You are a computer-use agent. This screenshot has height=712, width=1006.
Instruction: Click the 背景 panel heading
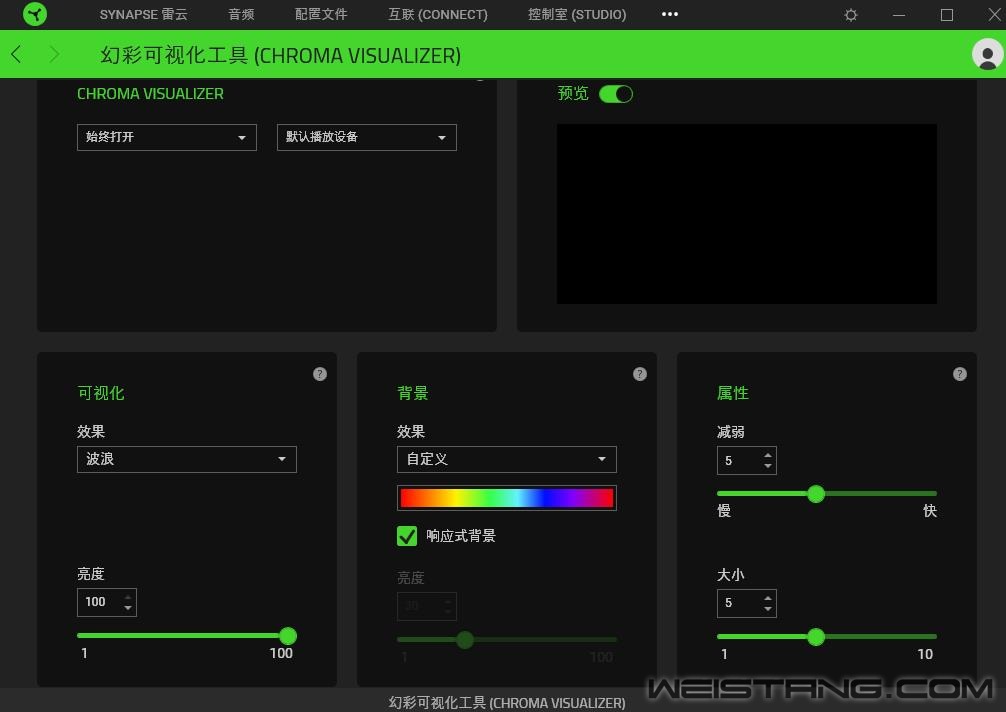coord(413,393)
